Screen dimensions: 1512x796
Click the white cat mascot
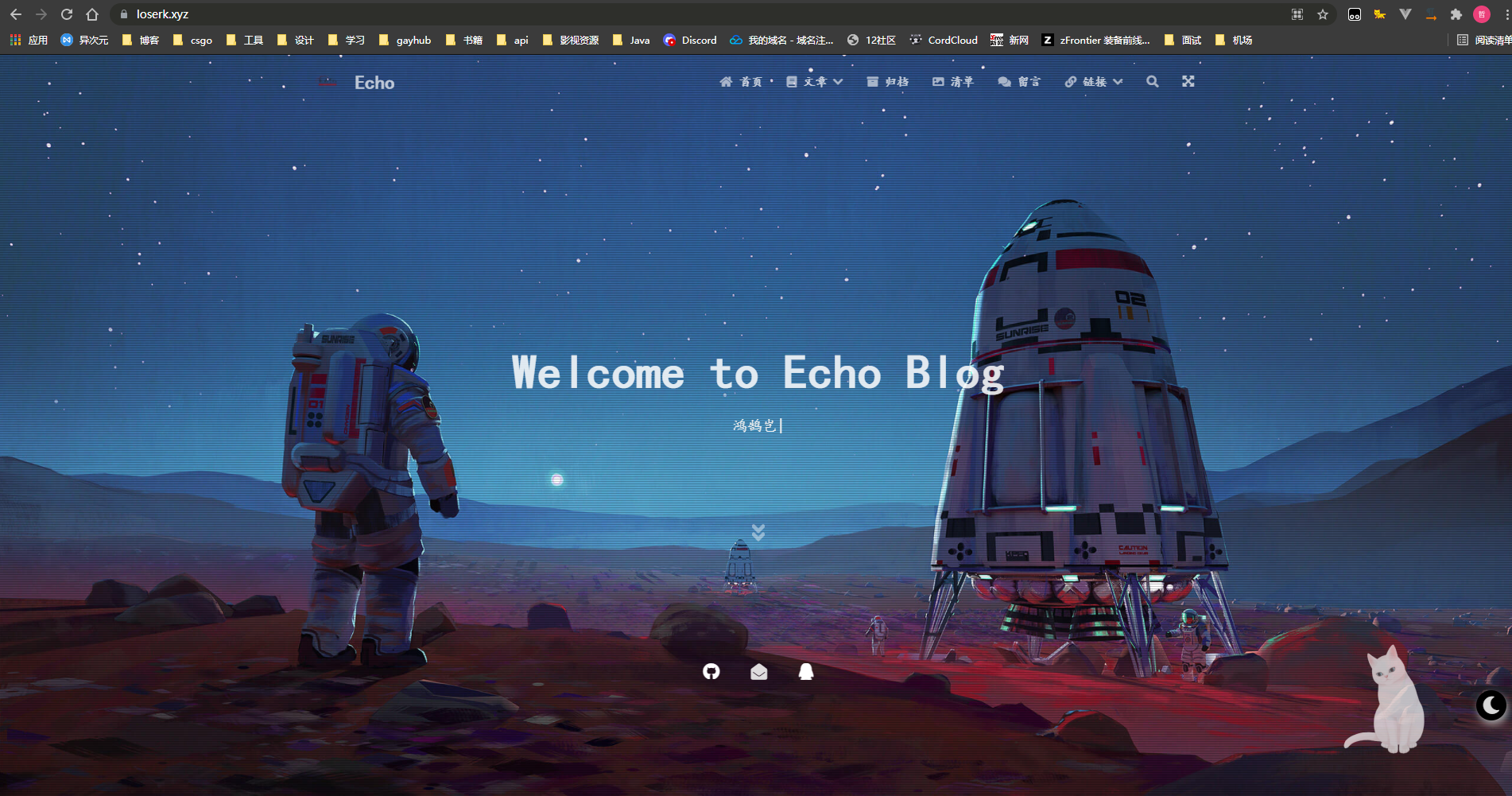pos(1386,700)
